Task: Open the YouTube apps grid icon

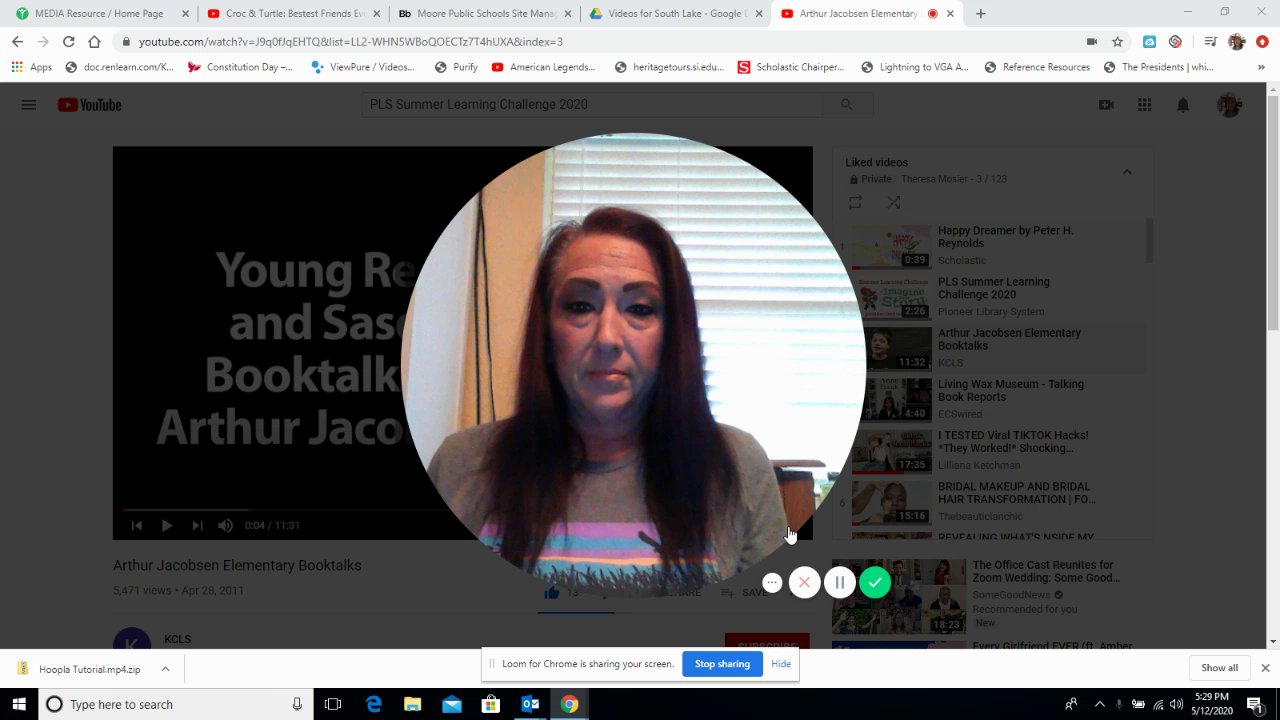Action: point(1145,105)
